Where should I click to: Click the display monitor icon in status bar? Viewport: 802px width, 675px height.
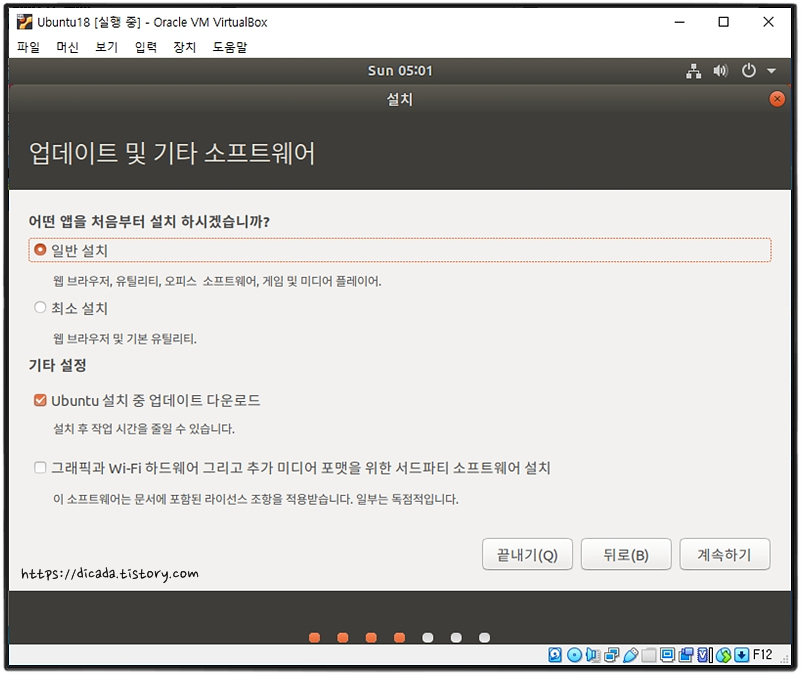[x=667, y=655]
